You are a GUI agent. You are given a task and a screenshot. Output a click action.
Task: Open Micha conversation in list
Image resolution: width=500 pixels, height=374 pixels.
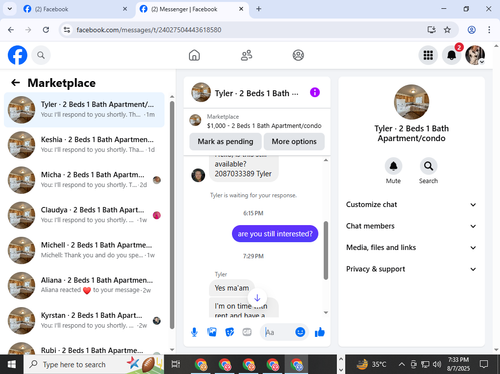(x=84, y=180)
